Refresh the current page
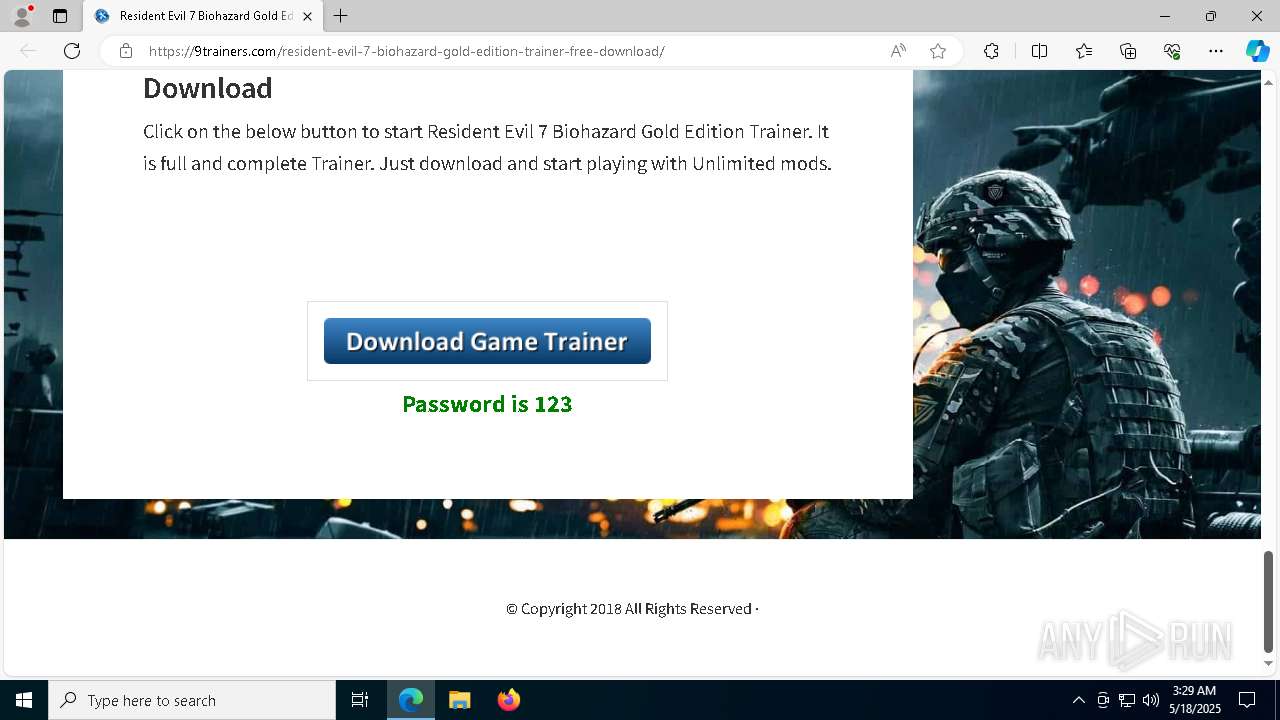Viewport: 1280px width, 720px height. click(x=72, y=51)
